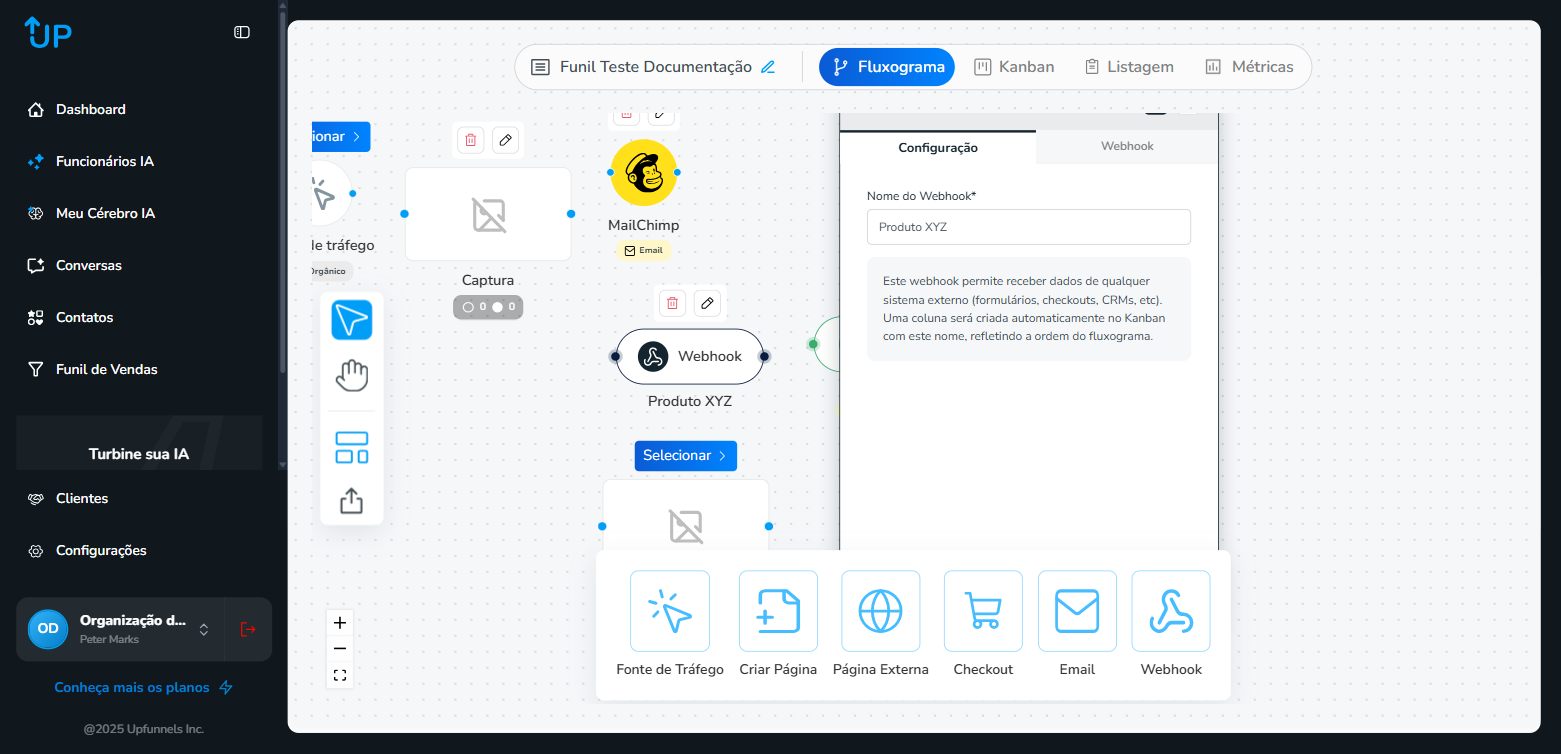1561x754 pixels.
Task: Expand the canvas to fullscreen view
Action: [339, 675]
